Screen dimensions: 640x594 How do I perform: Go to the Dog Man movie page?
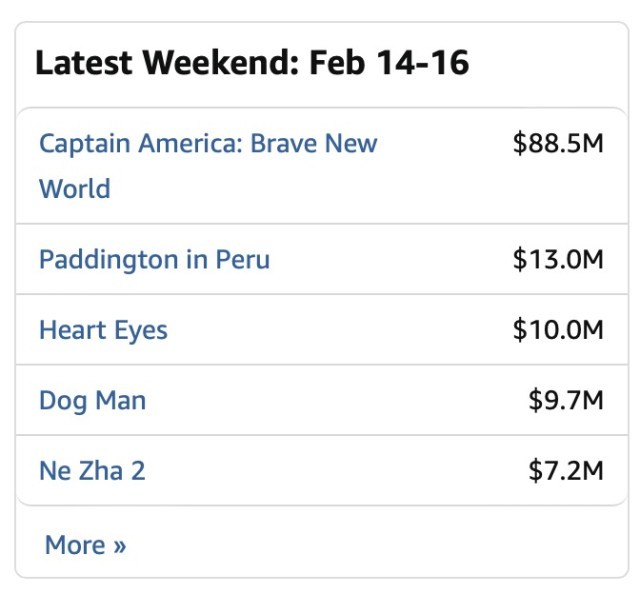(x=92, y=401)
